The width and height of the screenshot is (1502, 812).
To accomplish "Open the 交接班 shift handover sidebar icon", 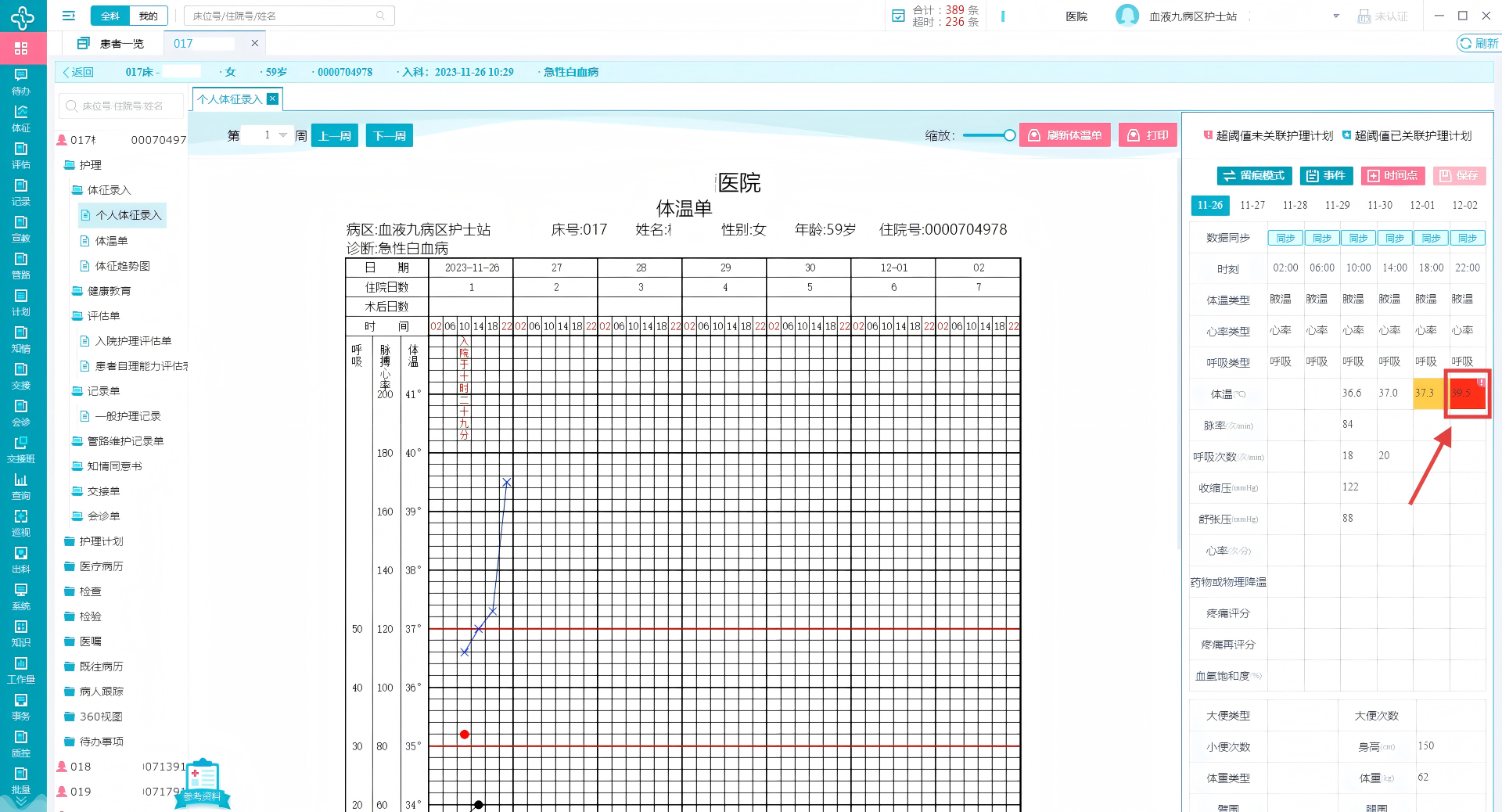I will (21, 448).
